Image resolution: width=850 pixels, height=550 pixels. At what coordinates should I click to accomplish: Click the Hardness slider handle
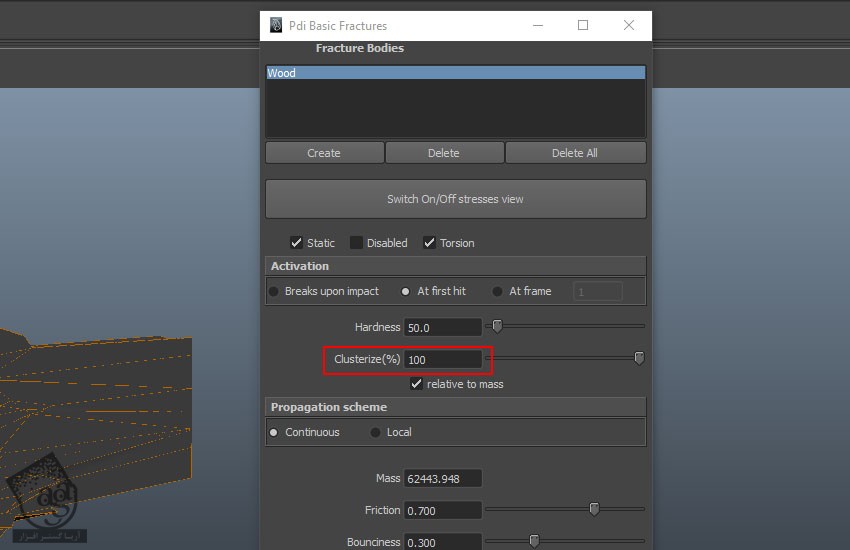(x=497, y=326)
